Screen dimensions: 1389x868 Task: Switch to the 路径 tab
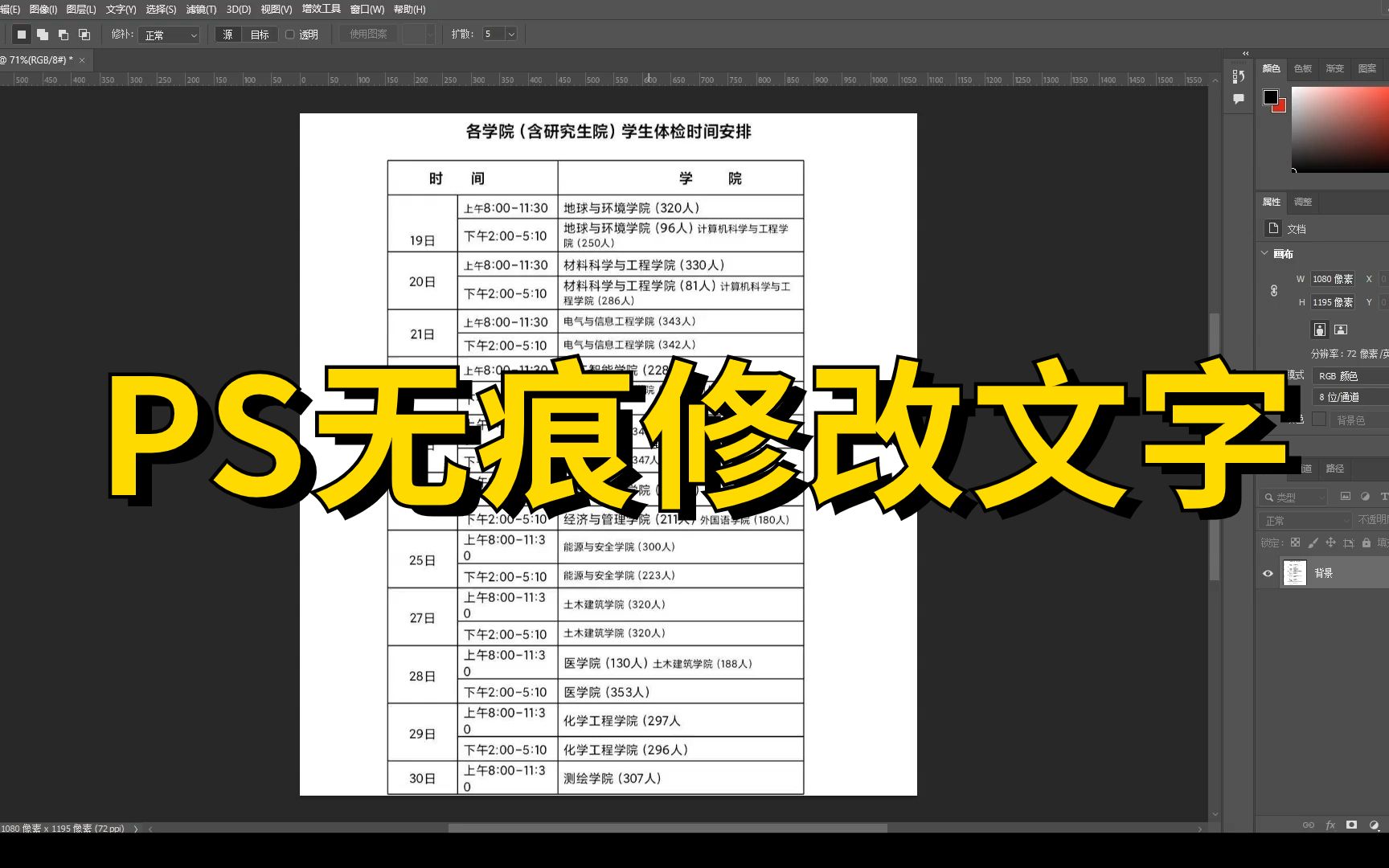pyautogui.click(x=1335, y=468)
